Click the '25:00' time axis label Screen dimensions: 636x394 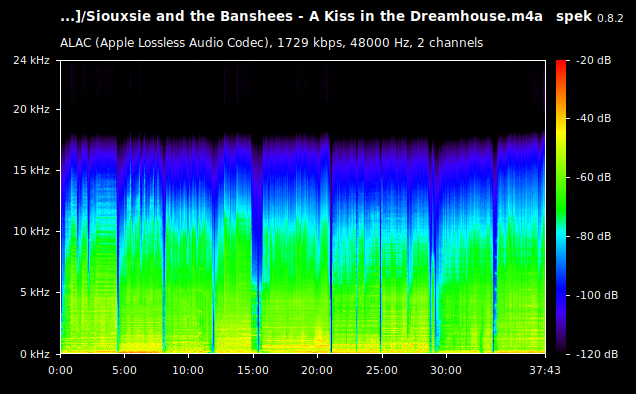(x=382, y=370)
